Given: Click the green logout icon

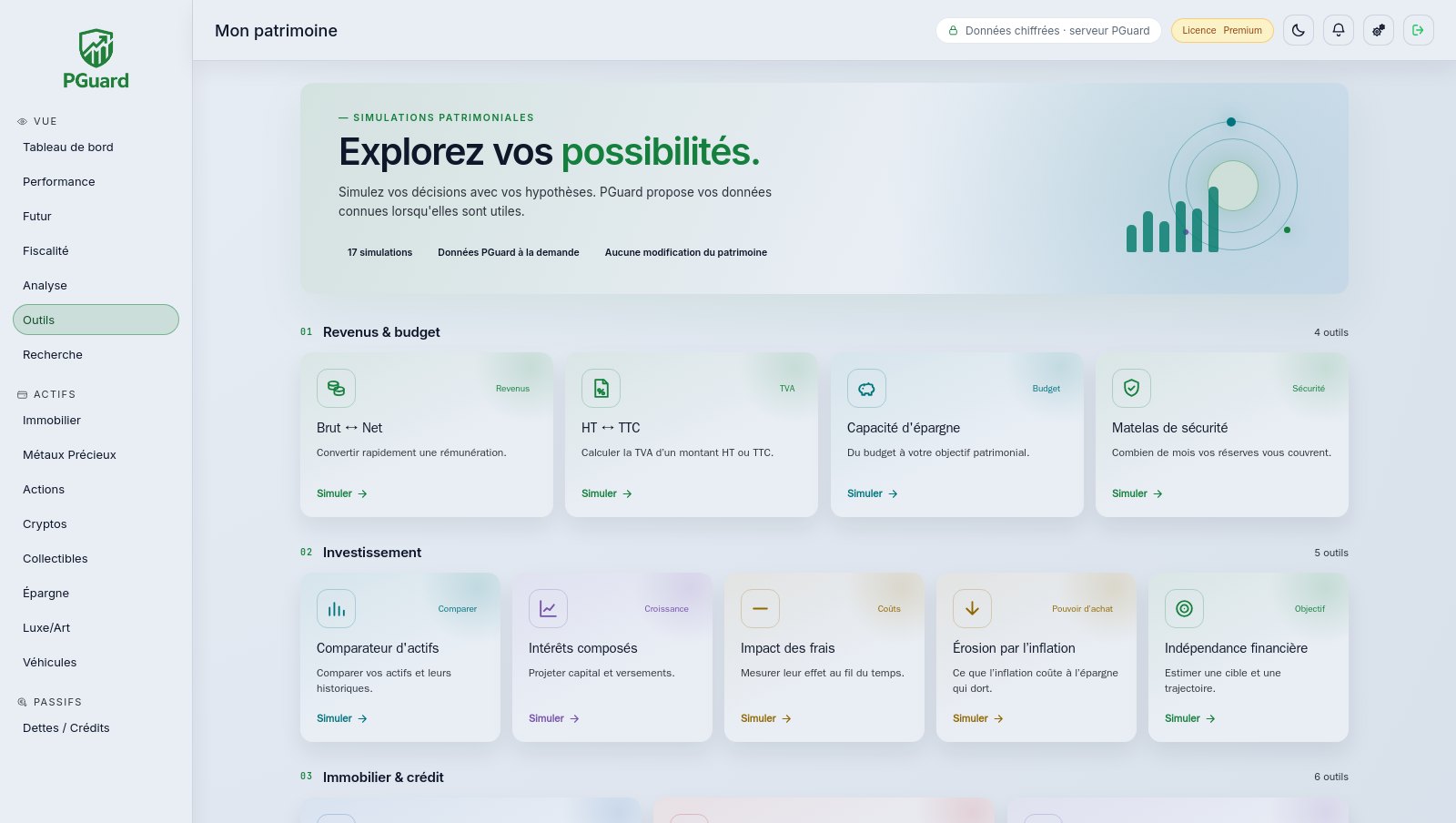Looking at the screenshot, I should [1419, 30].
